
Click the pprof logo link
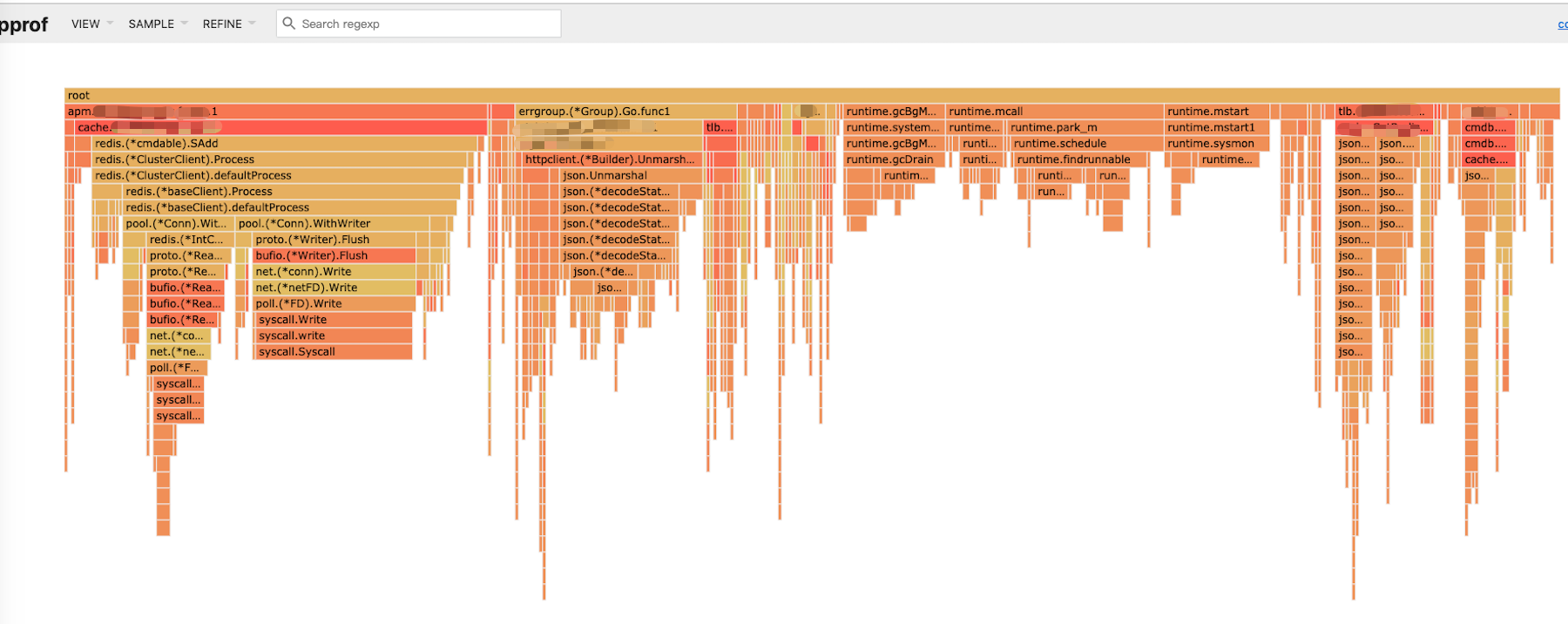(24, 24)
